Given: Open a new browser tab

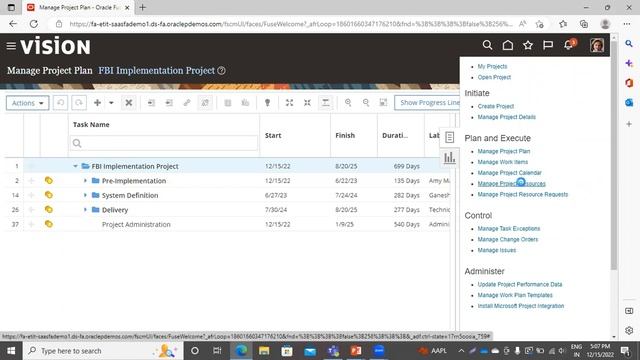Looking at the screenshot, I should click(x=142, y=7).
